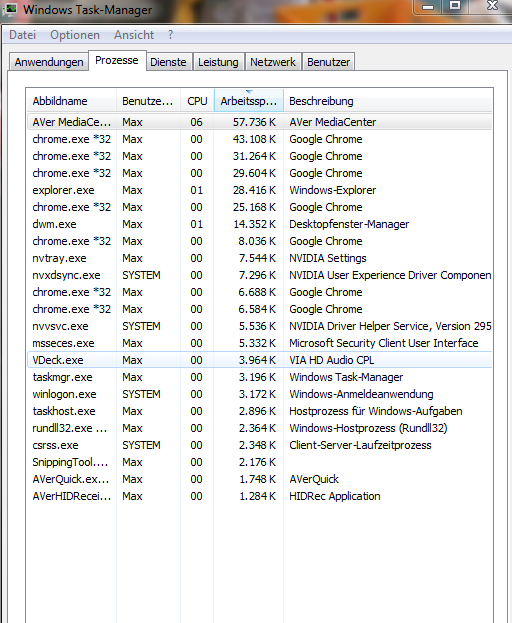Select the rundll32.exe process
Image resolution: width=512 pixels, height=623 pixels.
[x=260, y=428]
